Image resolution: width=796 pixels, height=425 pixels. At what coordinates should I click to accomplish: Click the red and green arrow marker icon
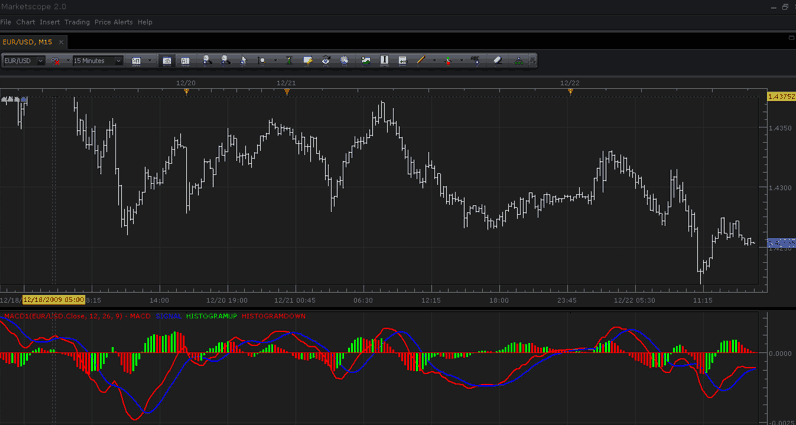[x=448, y=61]
